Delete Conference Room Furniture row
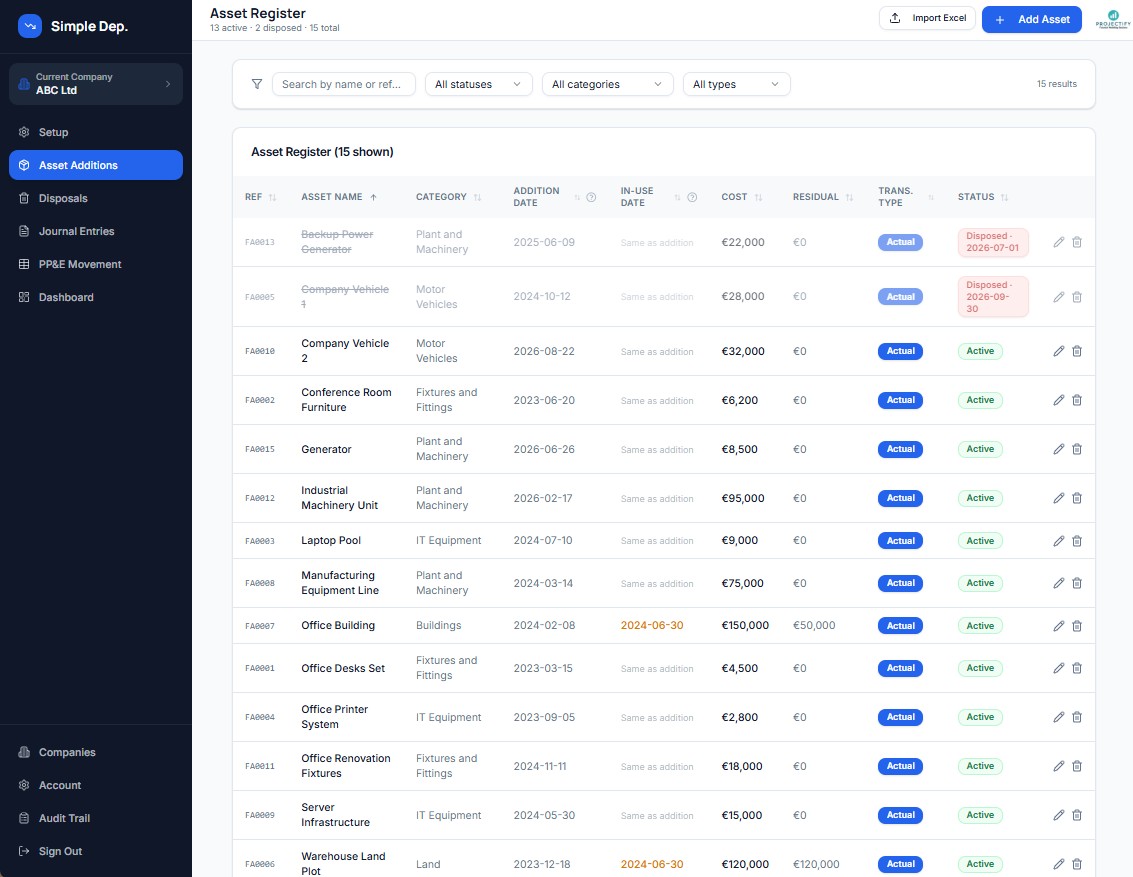 (1077, 400)
